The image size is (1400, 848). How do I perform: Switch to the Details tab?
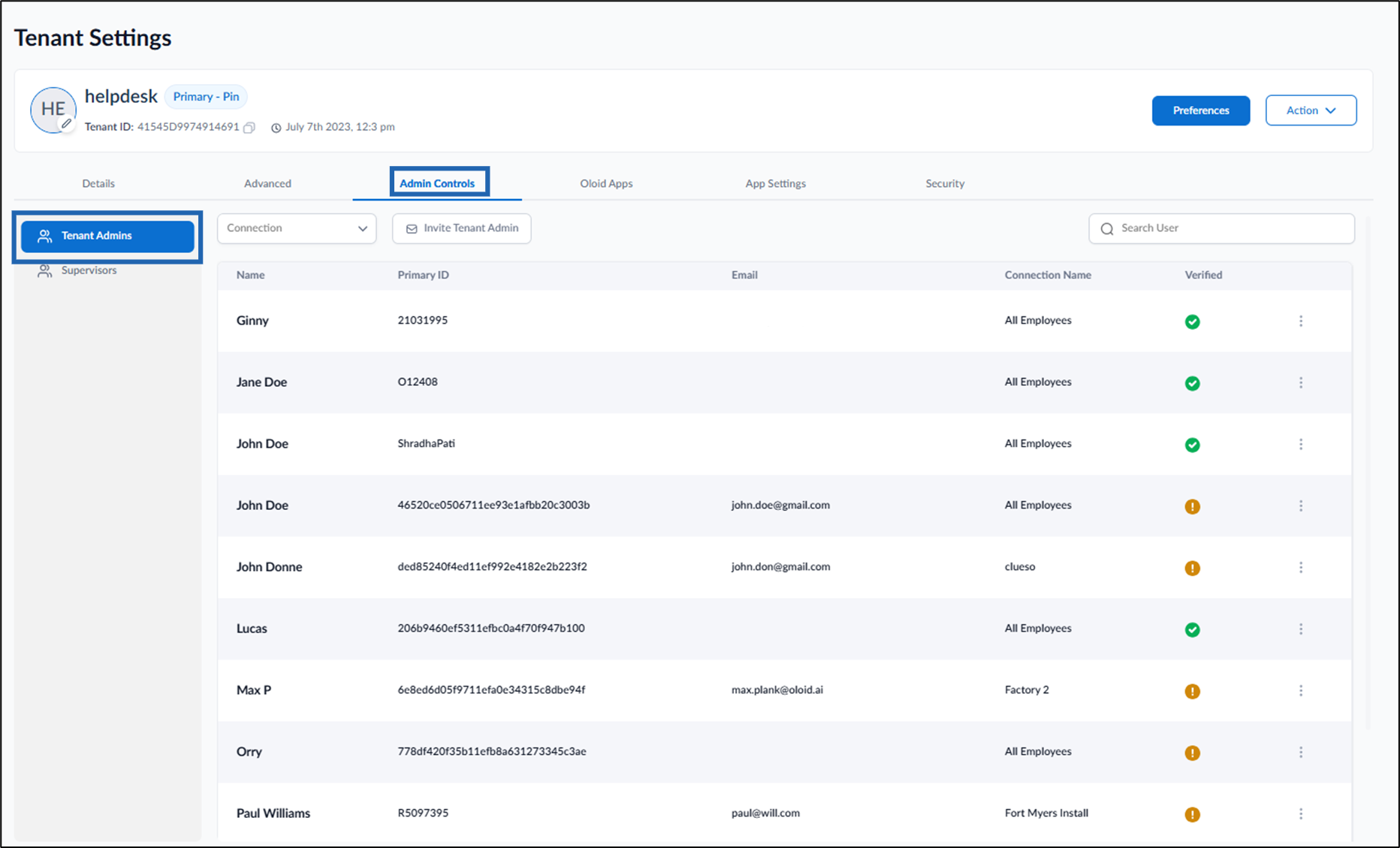98,183
